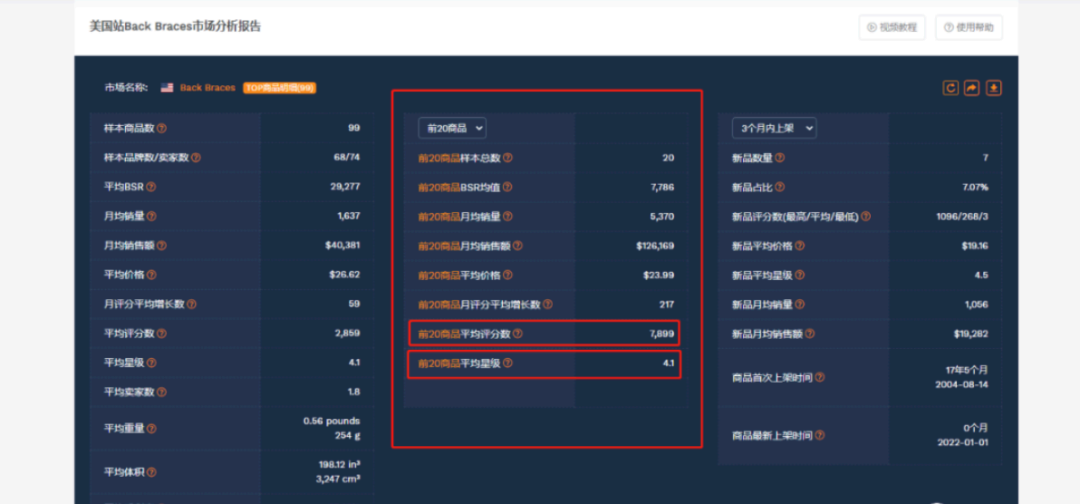
Task: Click the new product price $19.16
Action: 975,245
